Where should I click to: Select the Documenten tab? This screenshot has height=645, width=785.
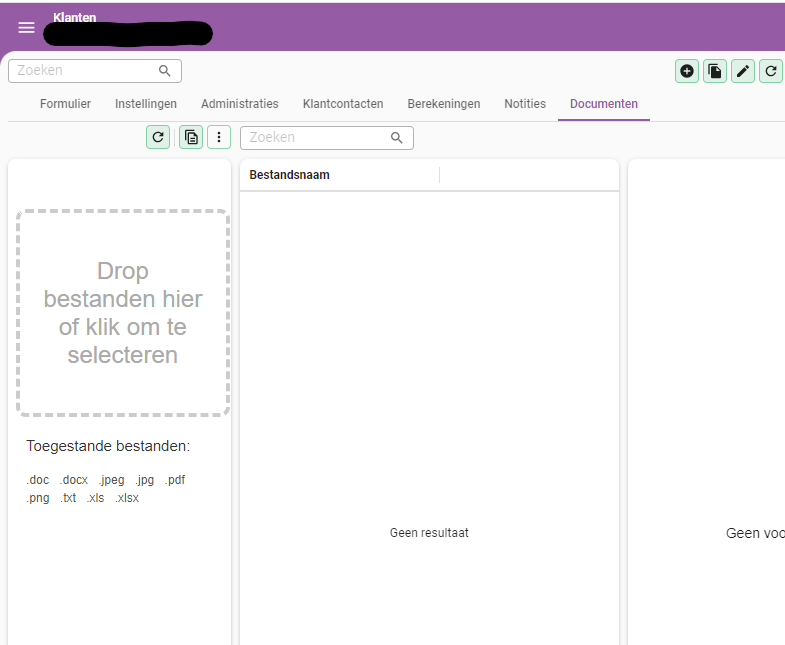pyautogui.click(x=604, y=104)
